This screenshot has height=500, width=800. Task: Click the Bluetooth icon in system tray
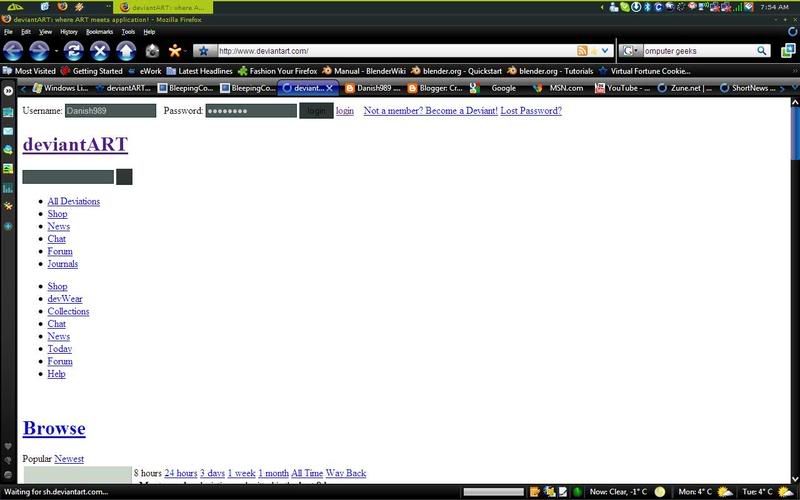(x=647, y=7)
